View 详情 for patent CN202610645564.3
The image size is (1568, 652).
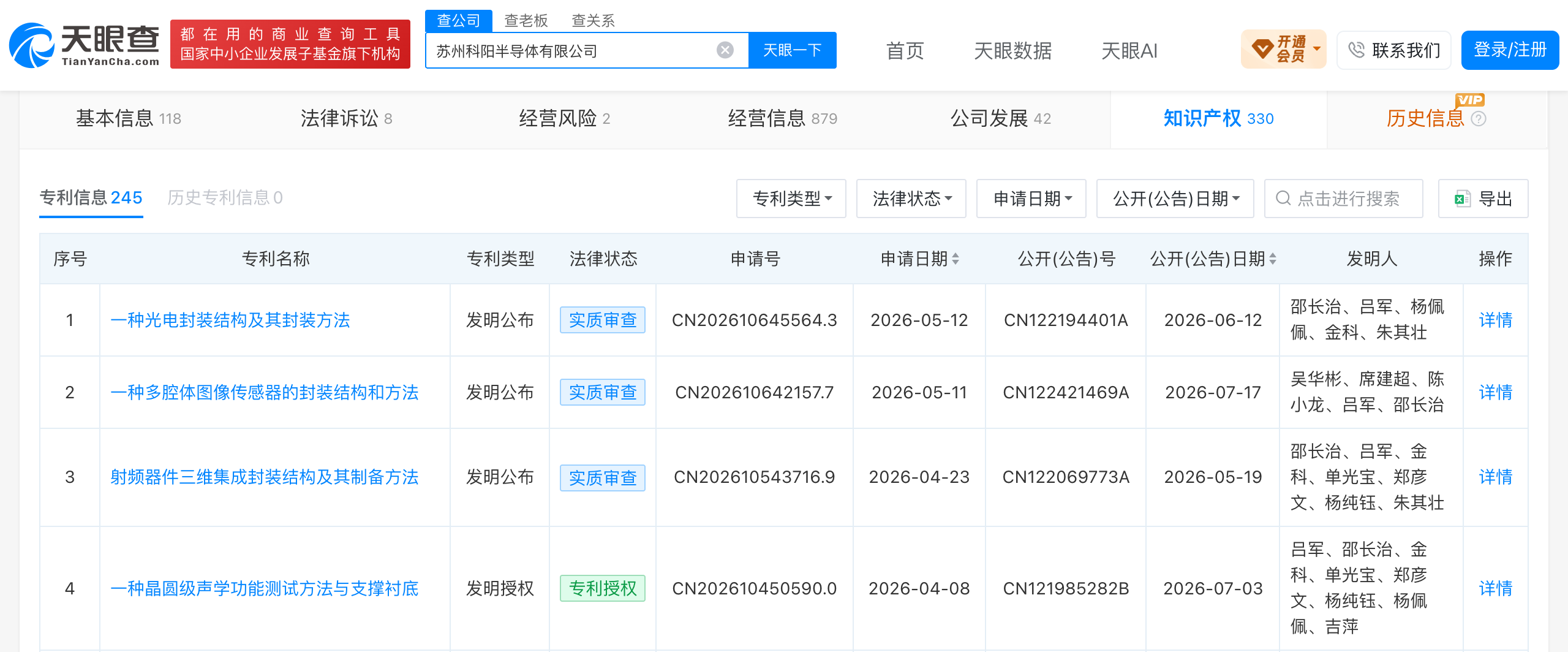point(1495,320)
